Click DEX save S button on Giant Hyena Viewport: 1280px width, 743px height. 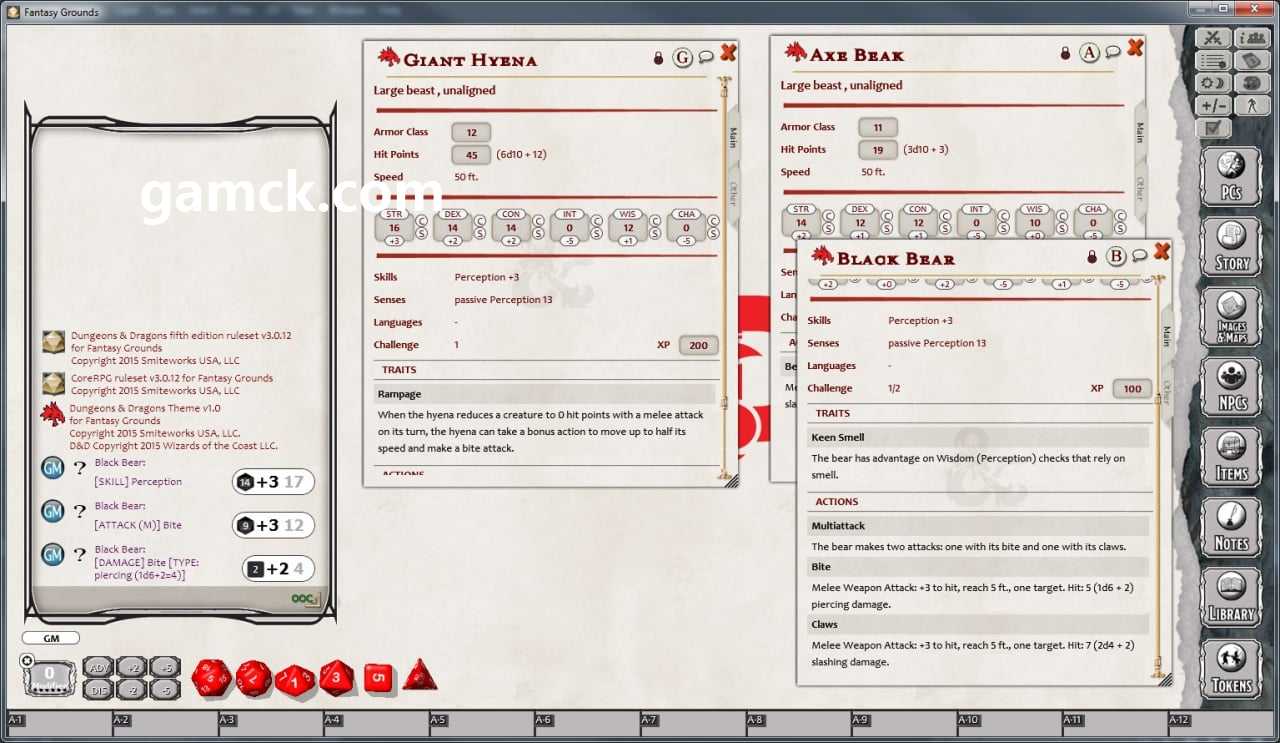click(x=481, y=234)
